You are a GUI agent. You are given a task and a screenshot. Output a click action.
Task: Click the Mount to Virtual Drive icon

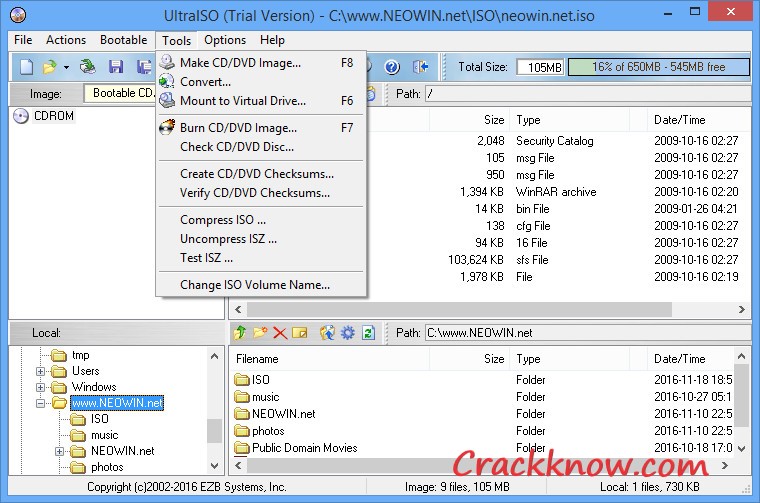[x=167, y=100]
